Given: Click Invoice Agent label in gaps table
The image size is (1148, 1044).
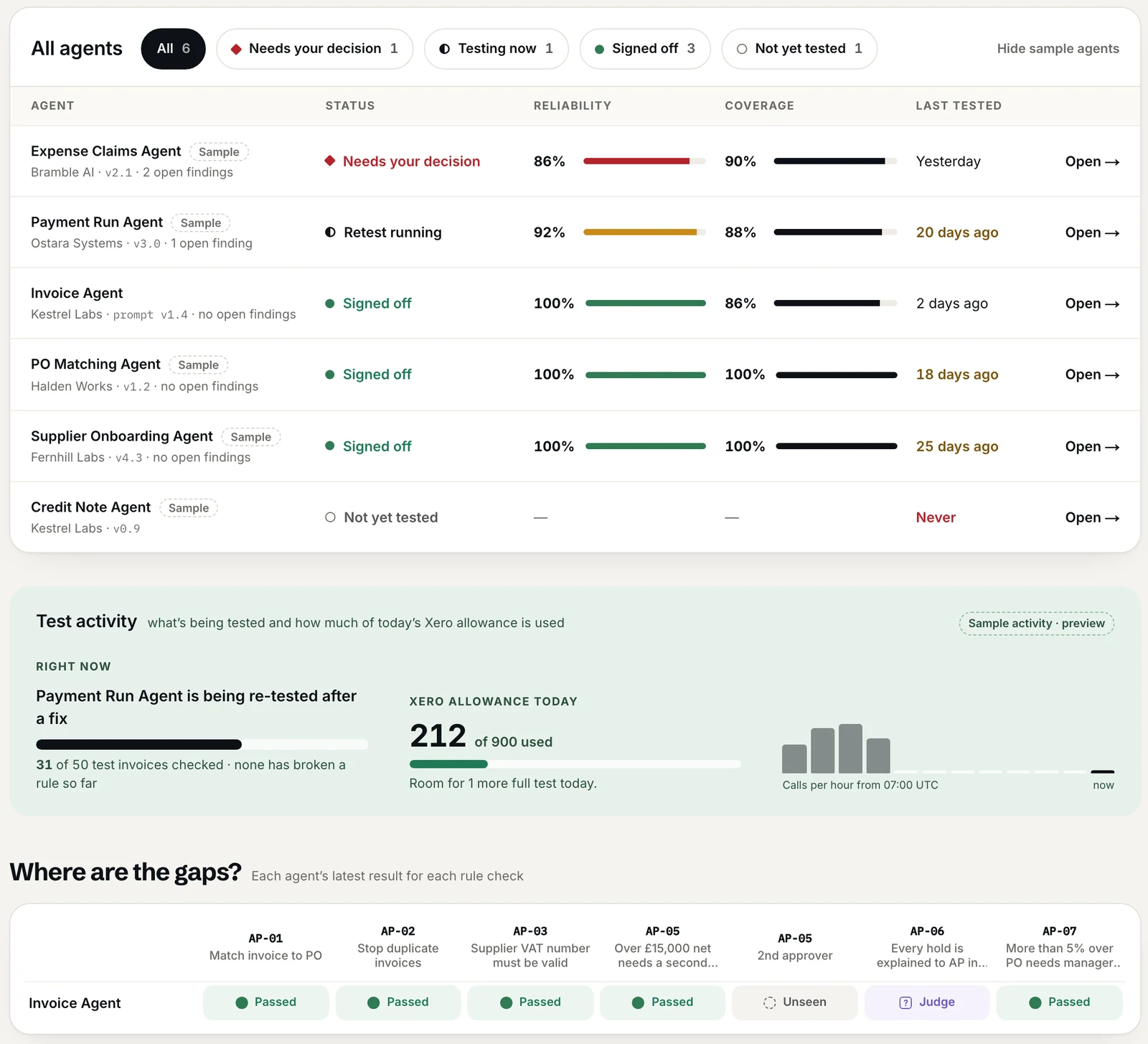Looking at the screenshot, I should [75, 1003].
